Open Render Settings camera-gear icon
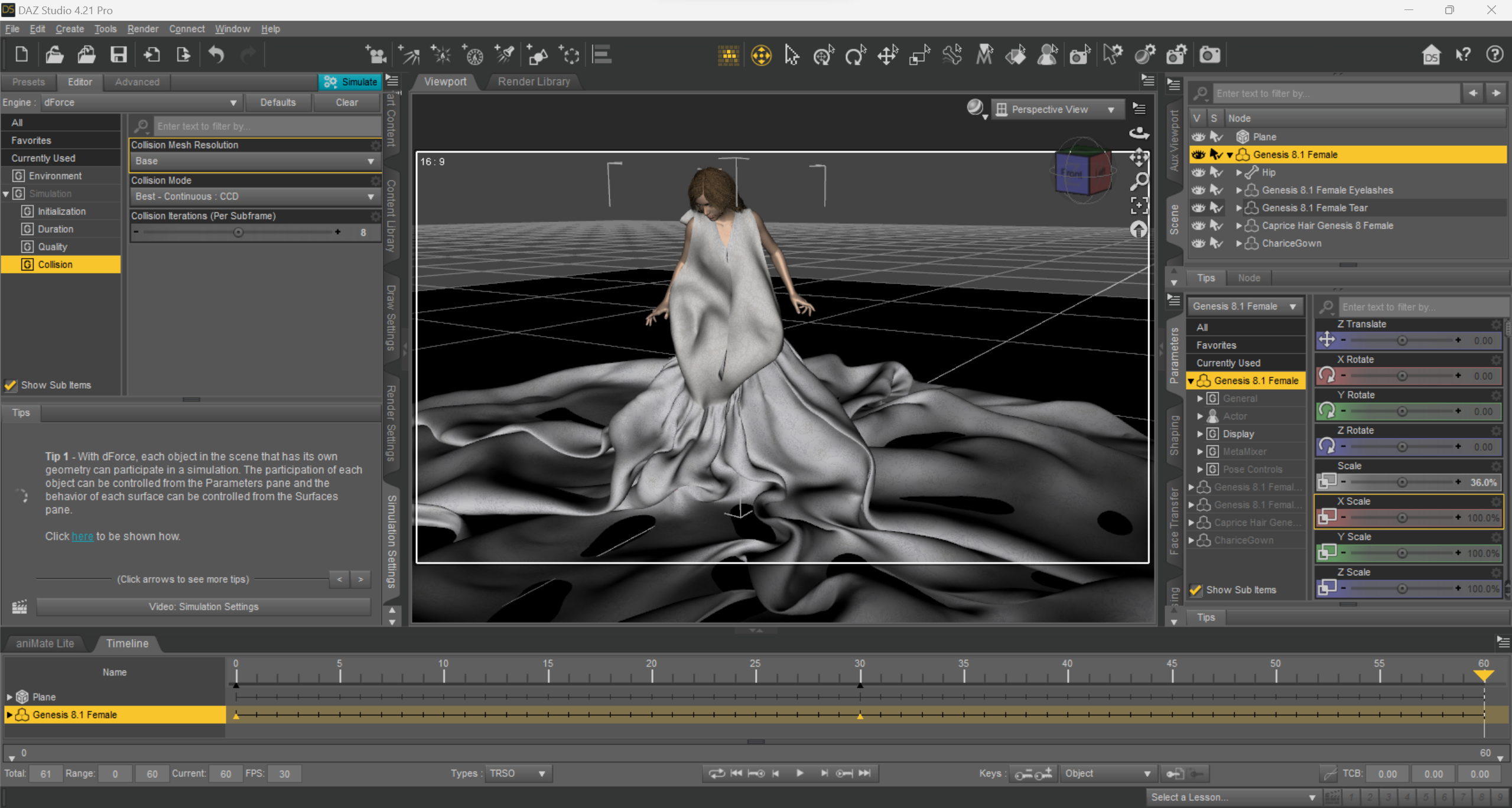Image resolution: width=1512 pixels, height=808 pixels. (1176, 56)
